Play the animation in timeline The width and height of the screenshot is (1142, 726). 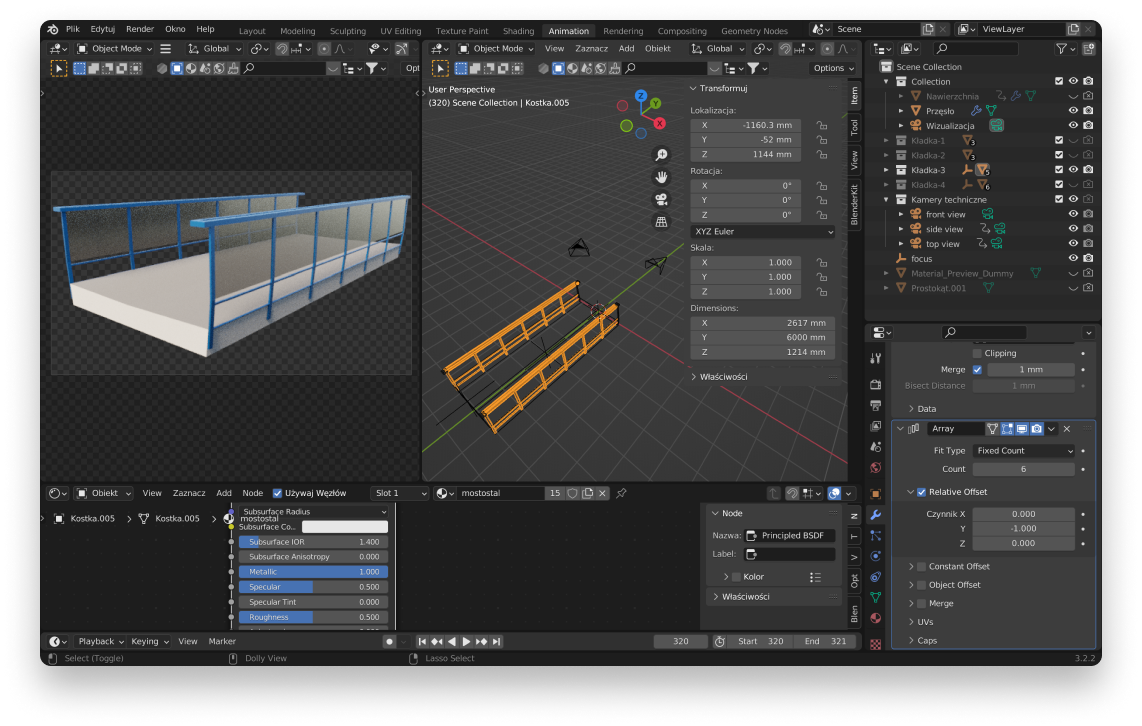pos(466,641)
